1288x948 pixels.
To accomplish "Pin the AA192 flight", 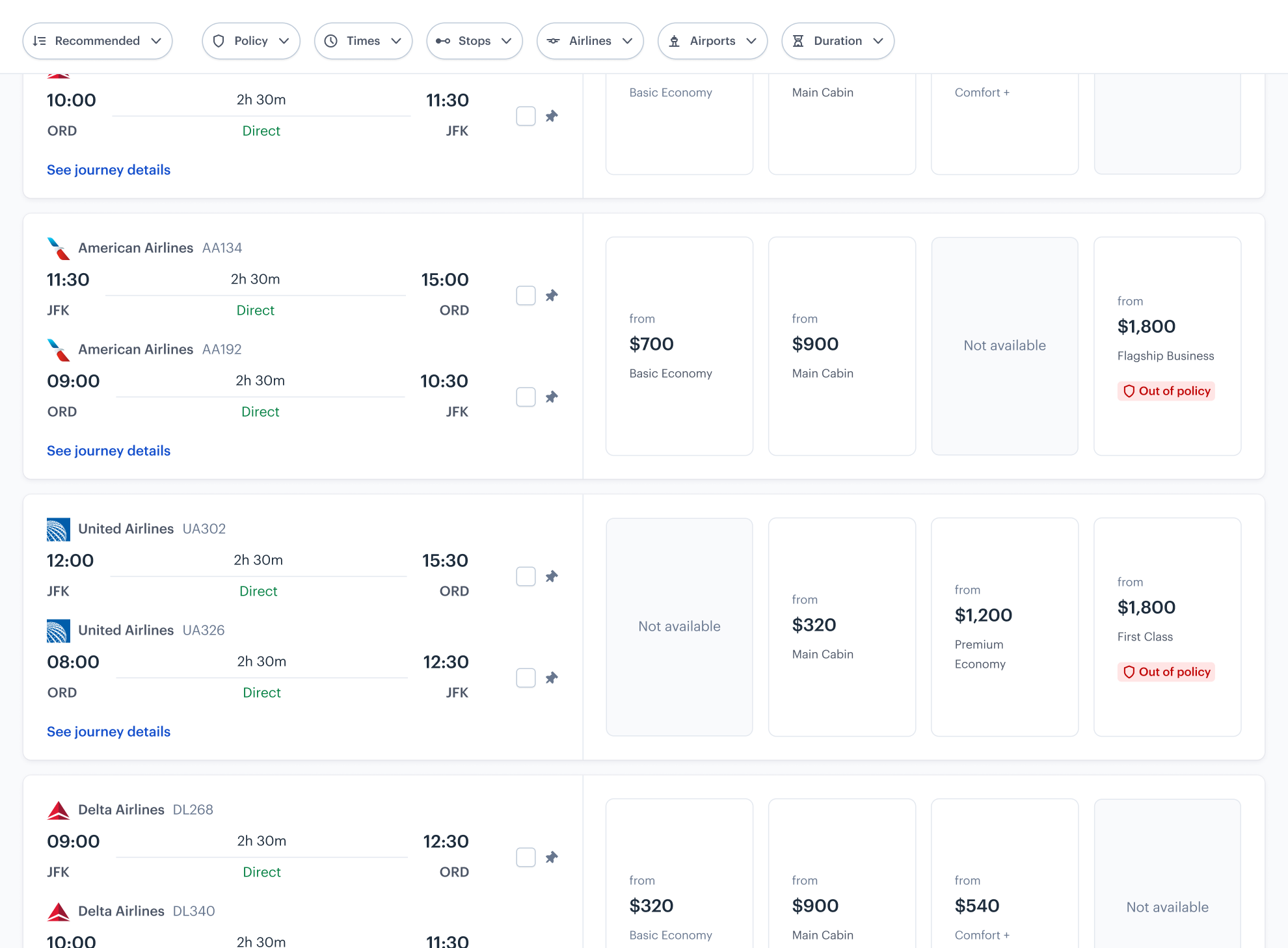I will (552, 397).
